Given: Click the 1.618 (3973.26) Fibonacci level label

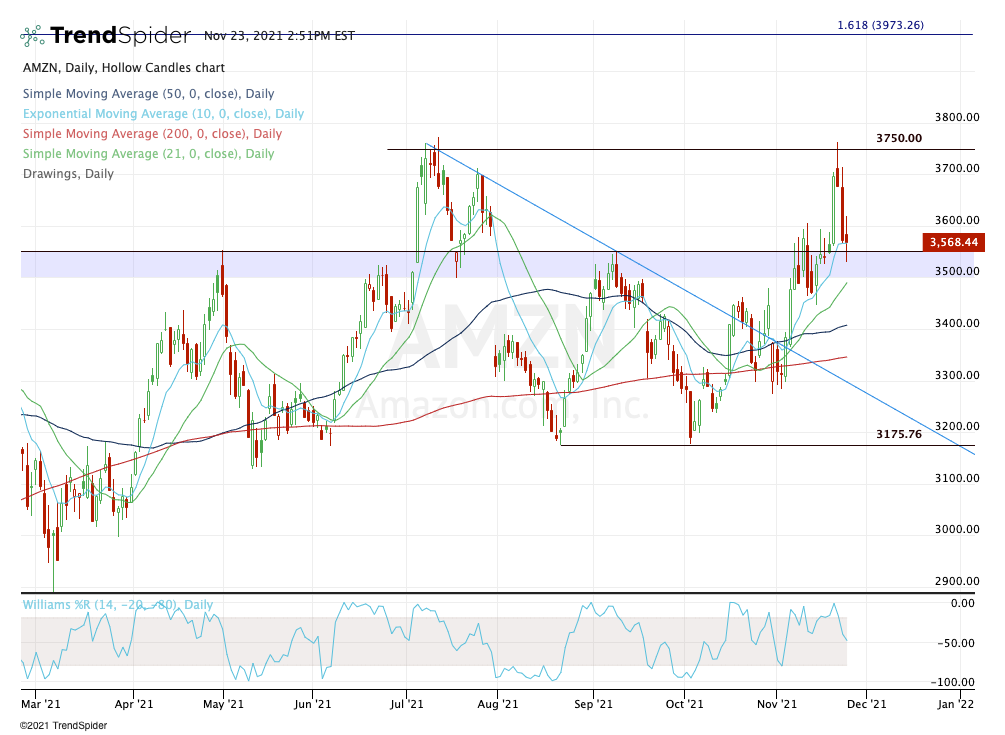Looking at the screenshot, I should (881, 25).
